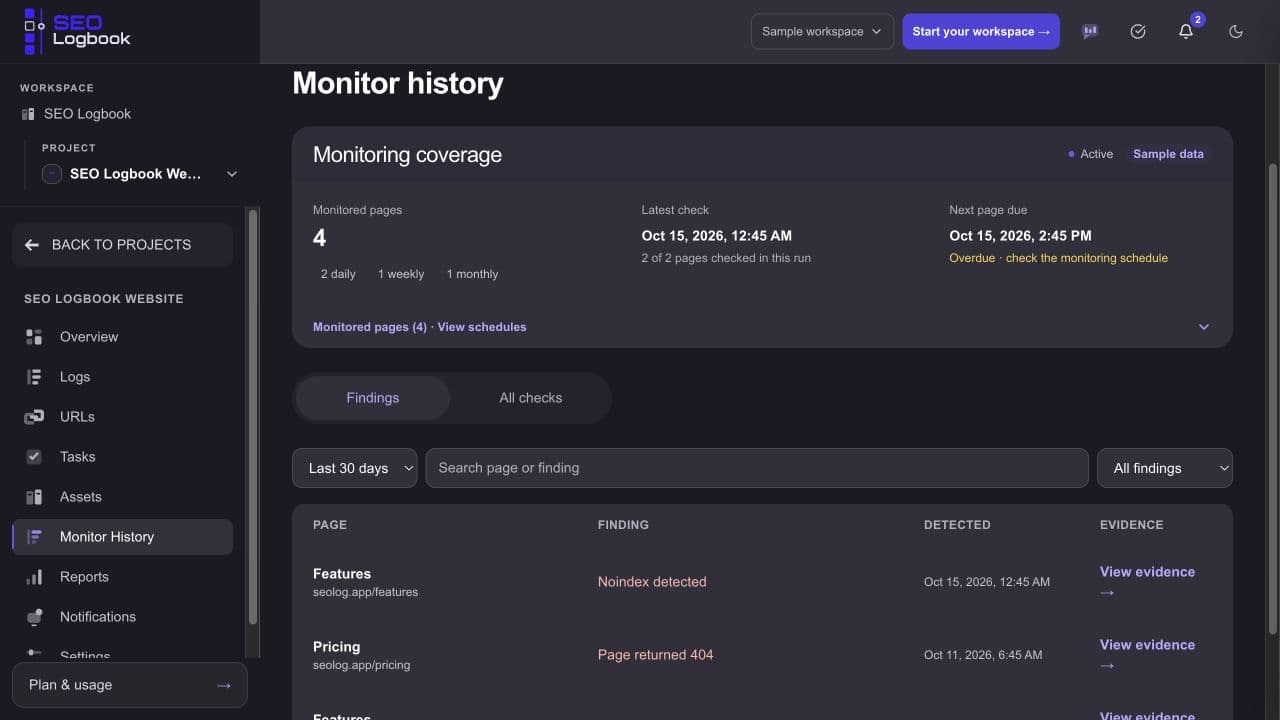Screen dimensions: 1280x720
Task: Click the sidebar vertical scrollbar
Action: tap(252, 417)
